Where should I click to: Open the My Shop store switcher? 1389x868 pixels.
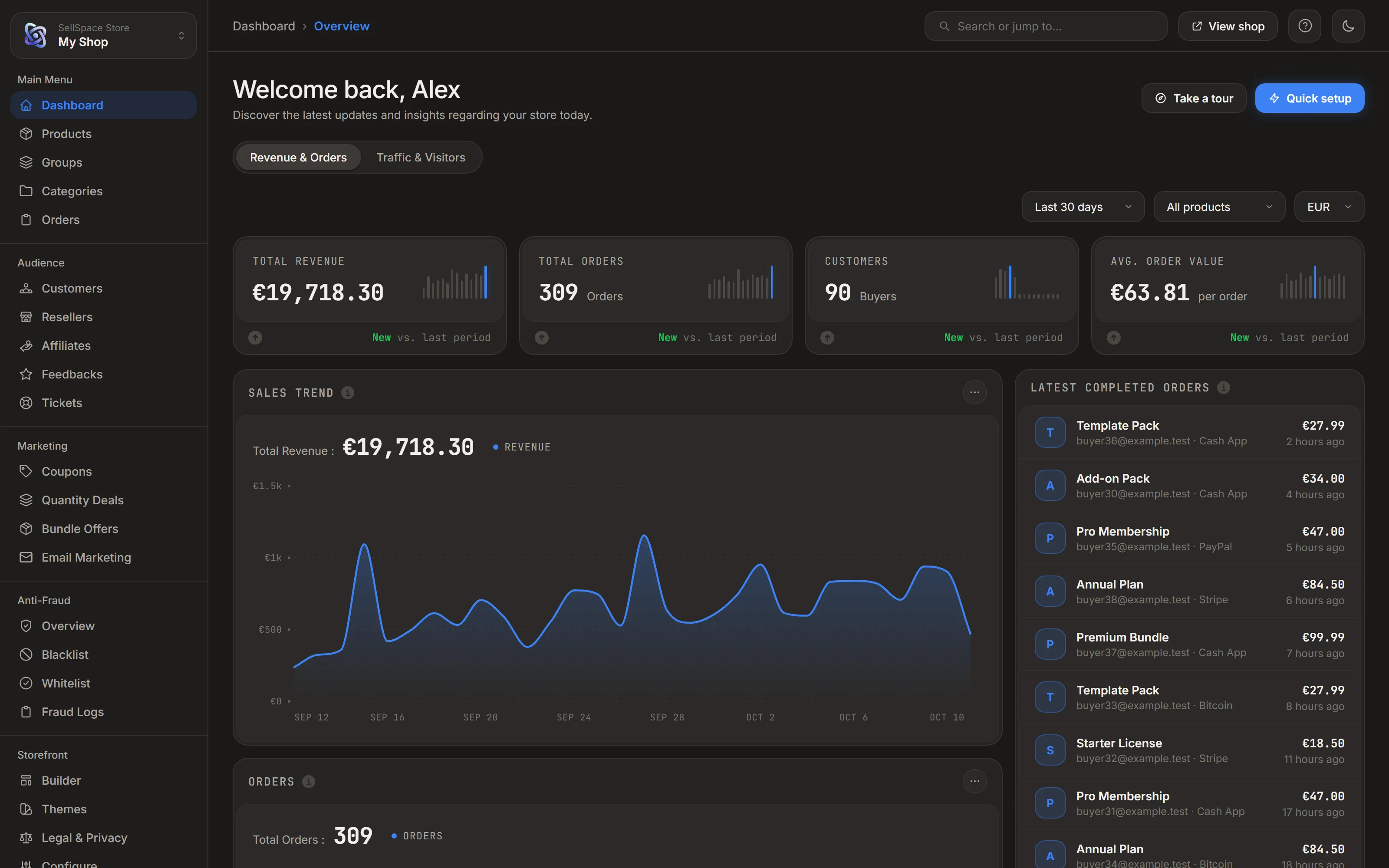pos(104,35)
